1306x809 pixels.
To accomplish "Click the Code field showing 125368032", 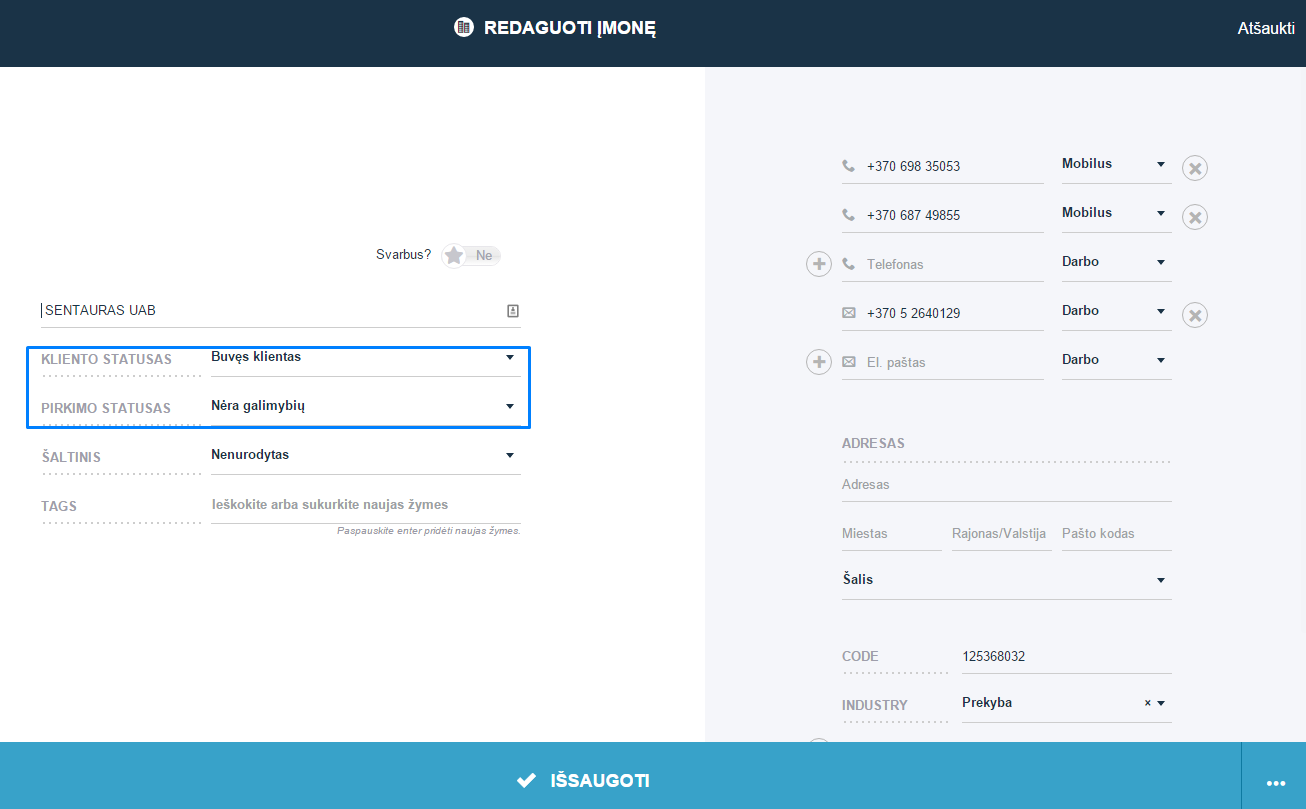I will pyautogui.click(x=1066, y=657).
